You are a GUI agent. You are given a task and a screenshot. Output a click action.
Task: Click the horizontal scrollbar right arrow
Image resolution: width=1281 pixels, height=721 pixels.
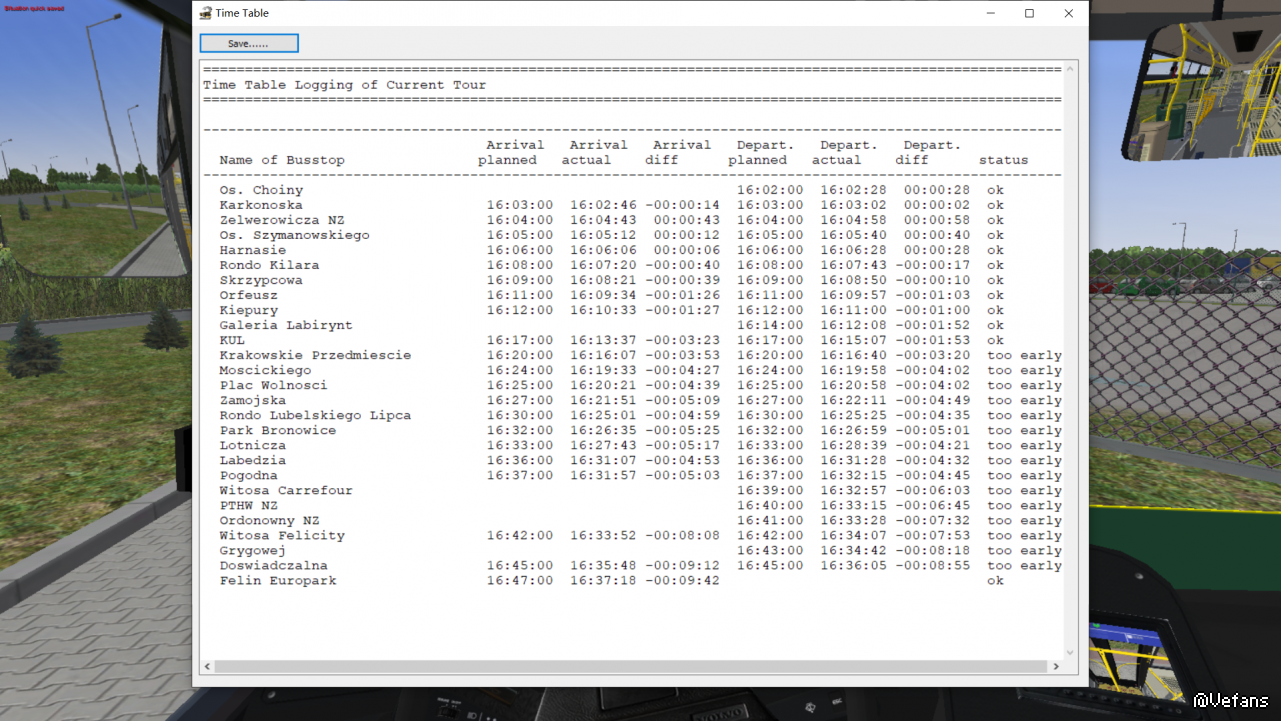pyautogui.click(x=1055, y=666)
